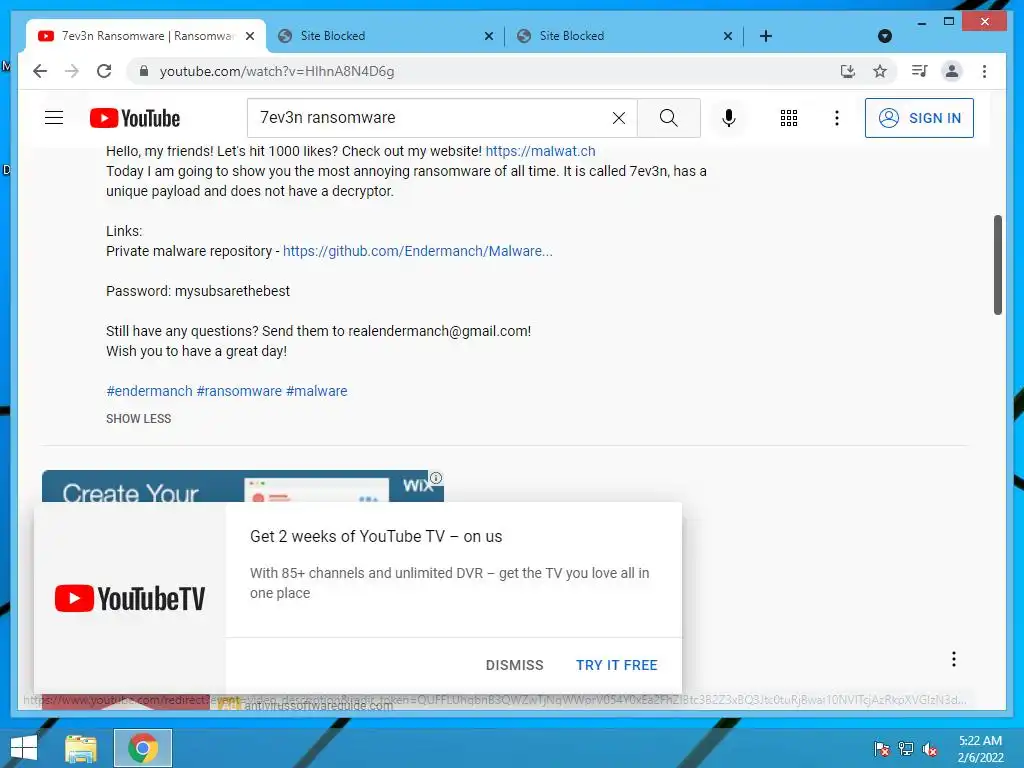Switch to the 7ev3n Ransomware tab

146,36
